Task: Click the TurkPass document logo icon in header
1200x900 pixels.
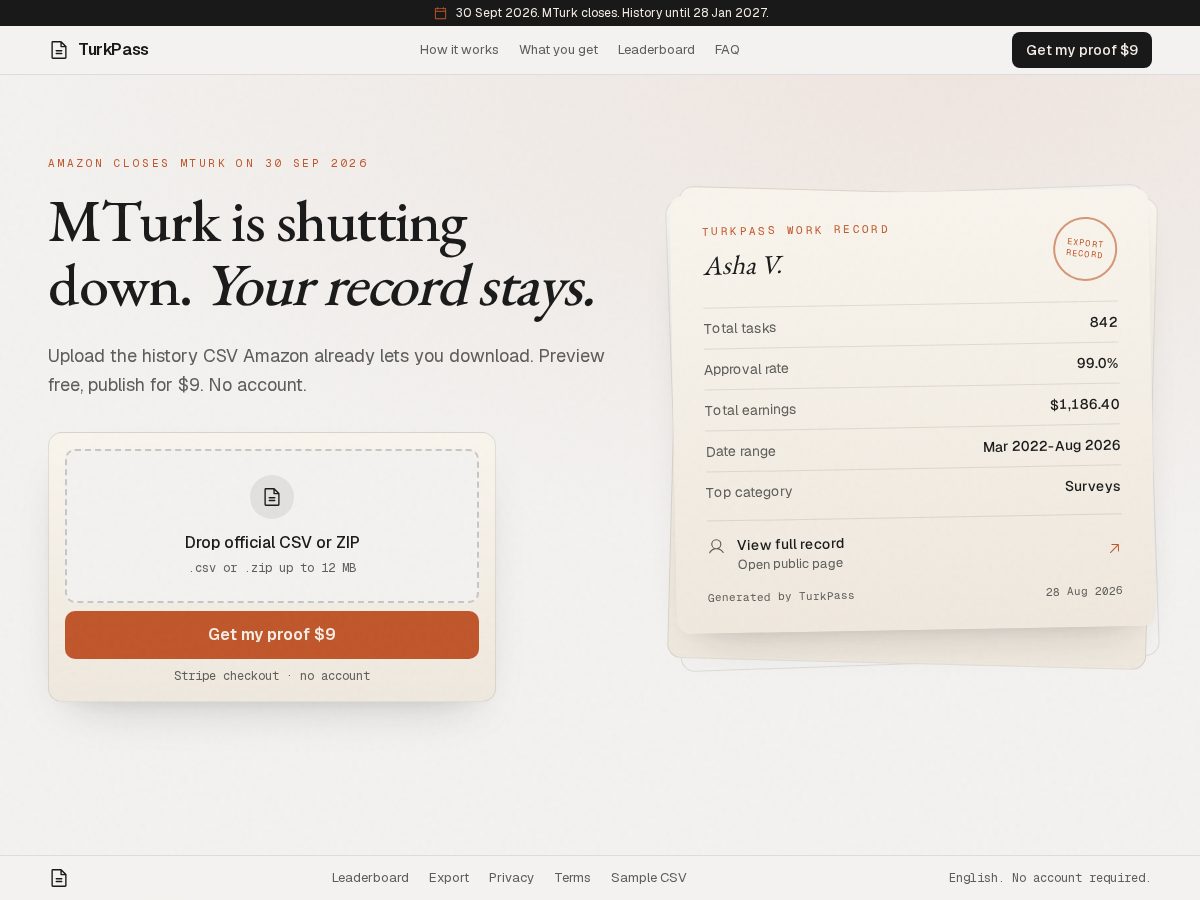Action: tap(59, 50)
